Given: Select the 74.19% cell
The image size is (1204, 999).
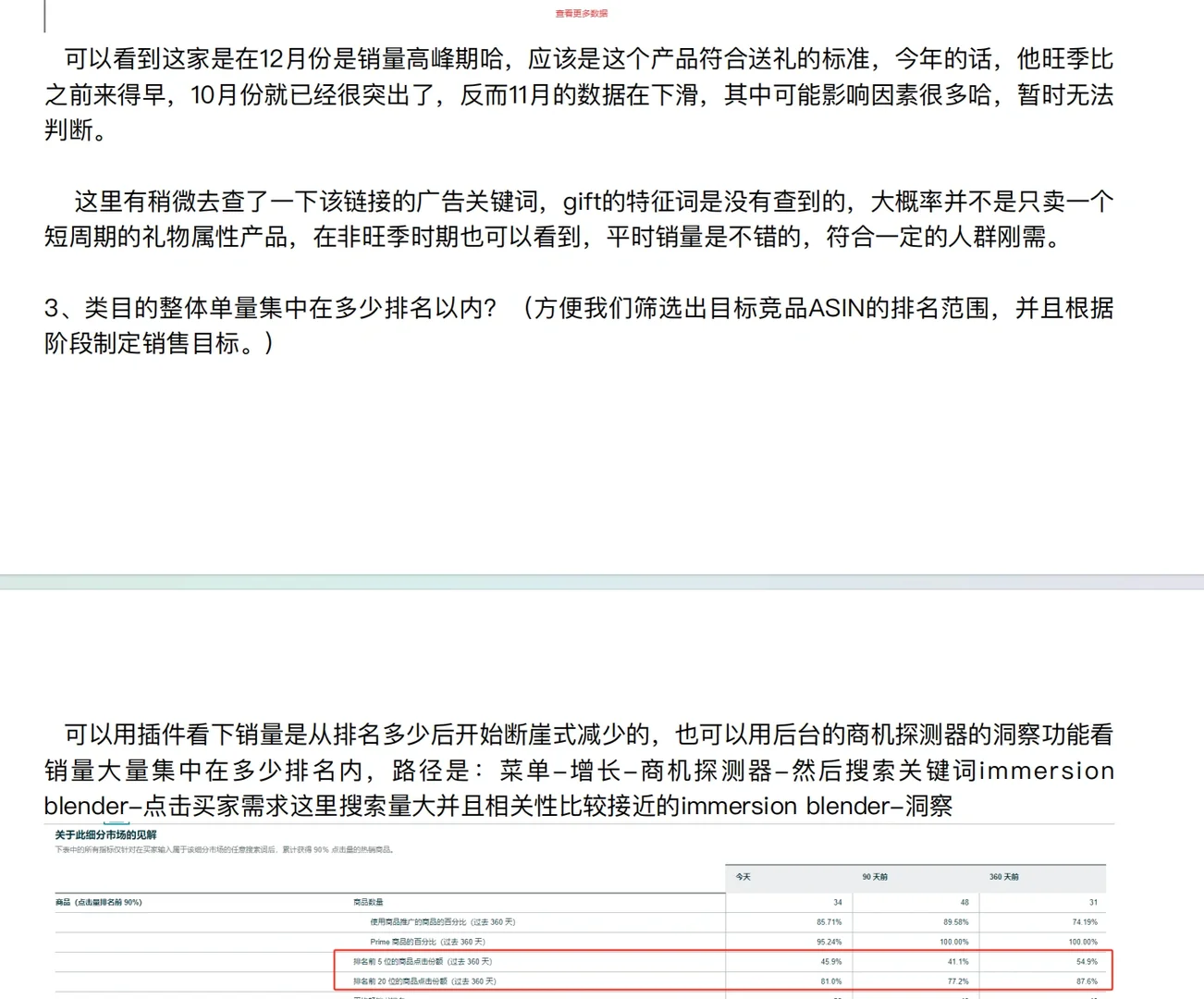Looking at the screenshot, I should pyautogui.click(x=1085, y=921).
